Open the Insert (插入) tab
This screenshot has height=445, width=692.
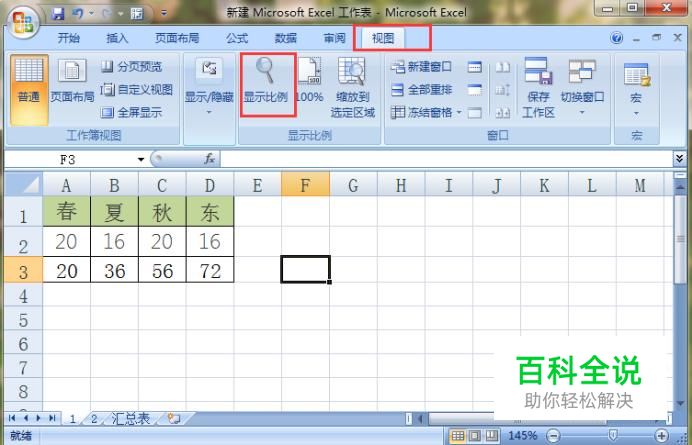[x=117, y=38]
